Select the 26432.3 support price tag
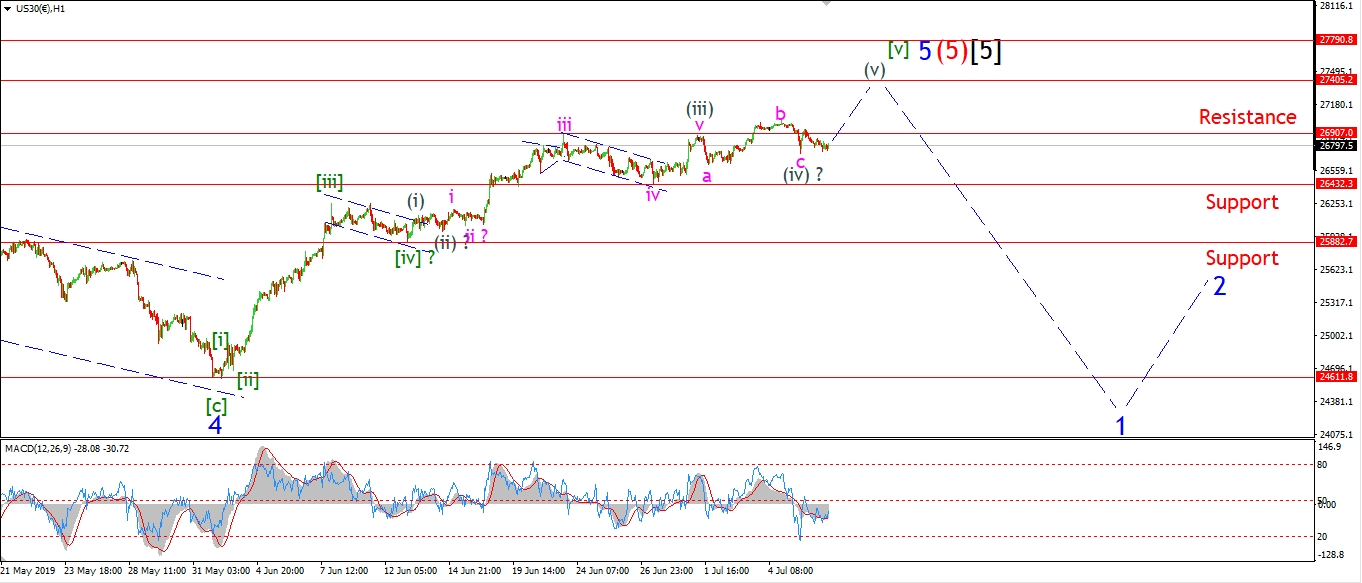The image size is (1362, 583). click(1337, 184)
